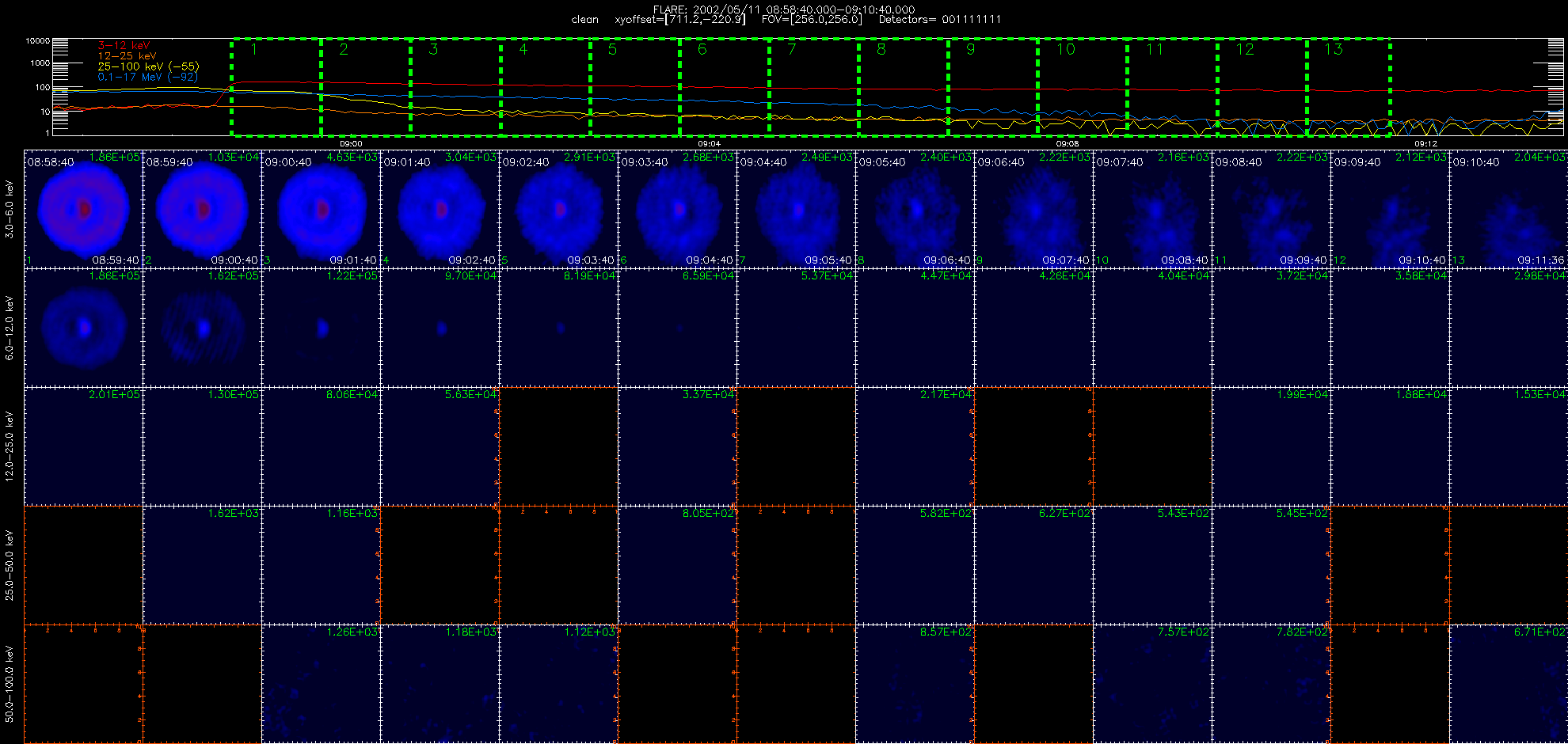Open 25.0-50.0 keV image labeled 5.45E+02

point(1272,565)
